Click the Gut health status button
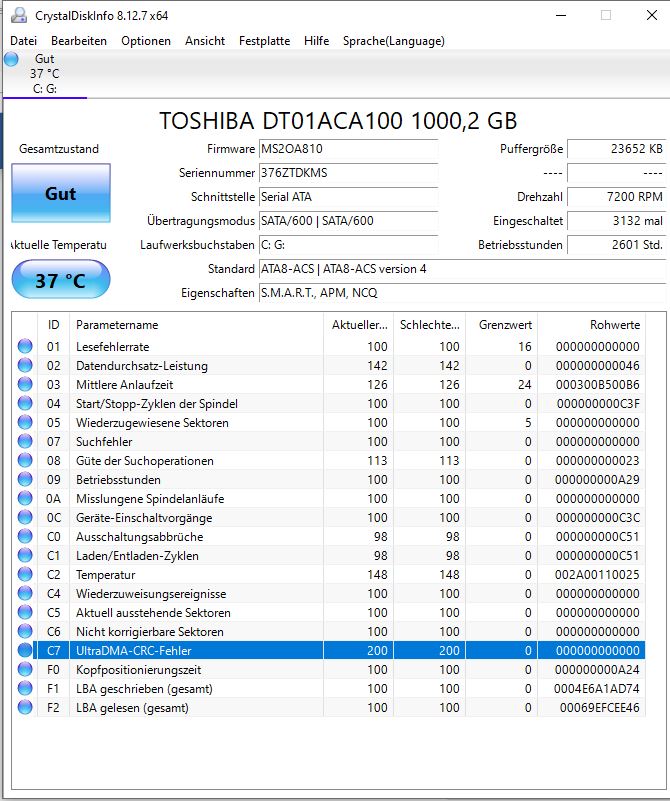Image resolution: width=670 pixels, height=801 pixels. (61, 193)
